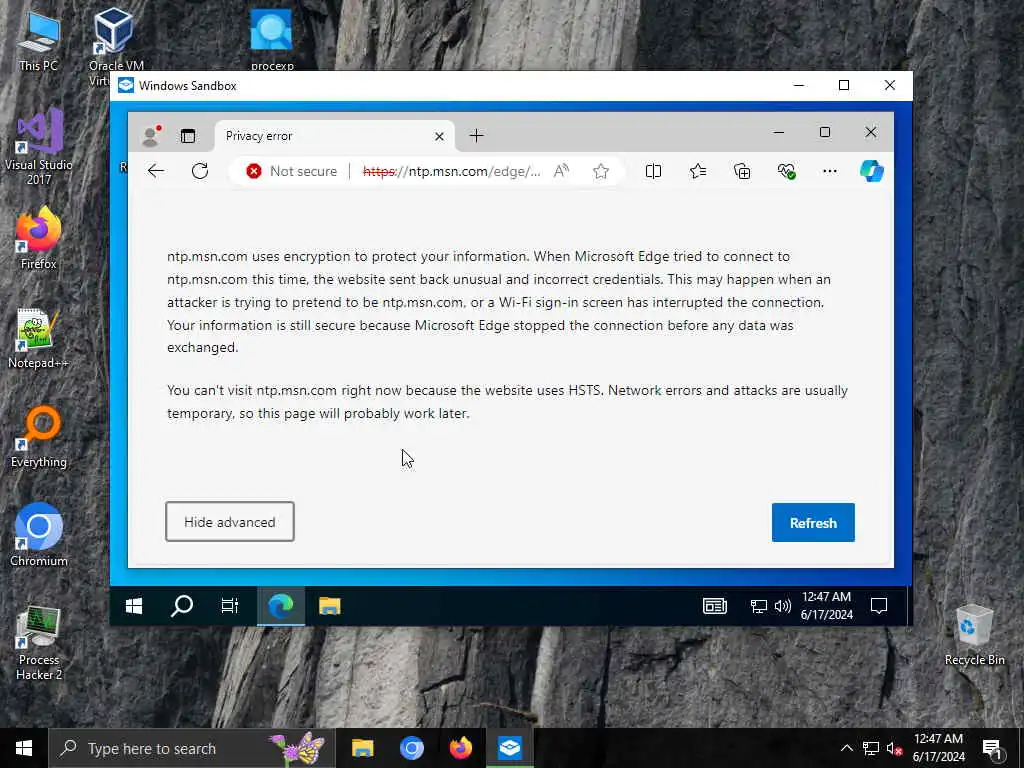This screenshot has width=1024, height=768.
Task: Add page to favorites with star icon
Action: [601, 171]
